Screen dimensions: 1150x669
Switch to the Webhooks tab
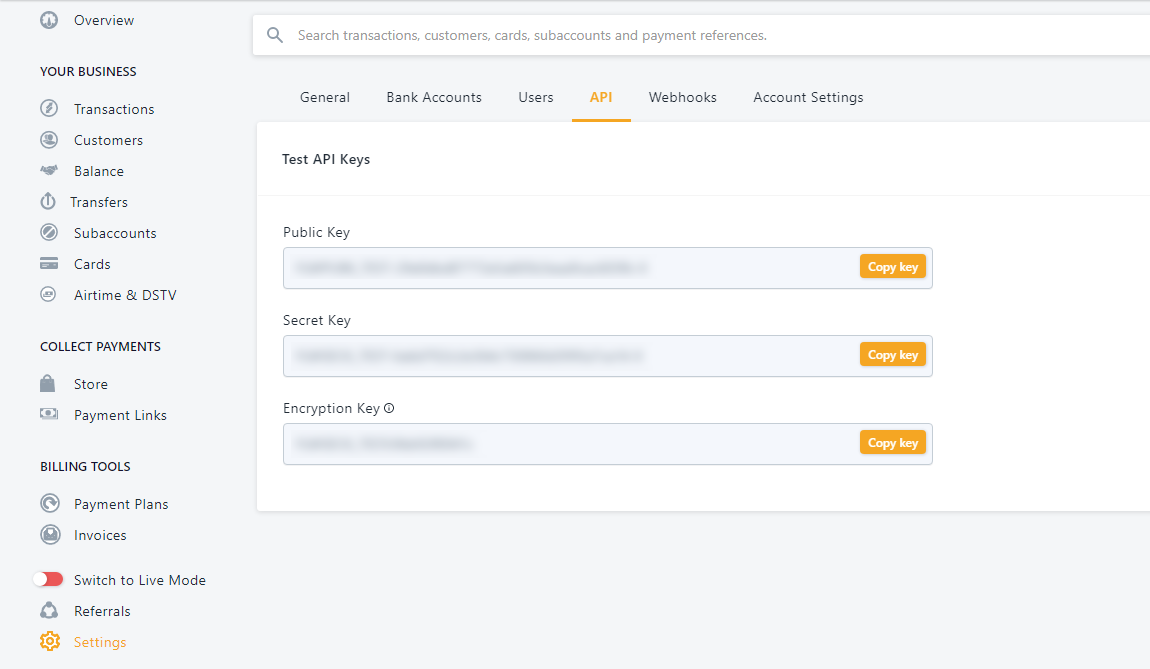coord(682,98)
